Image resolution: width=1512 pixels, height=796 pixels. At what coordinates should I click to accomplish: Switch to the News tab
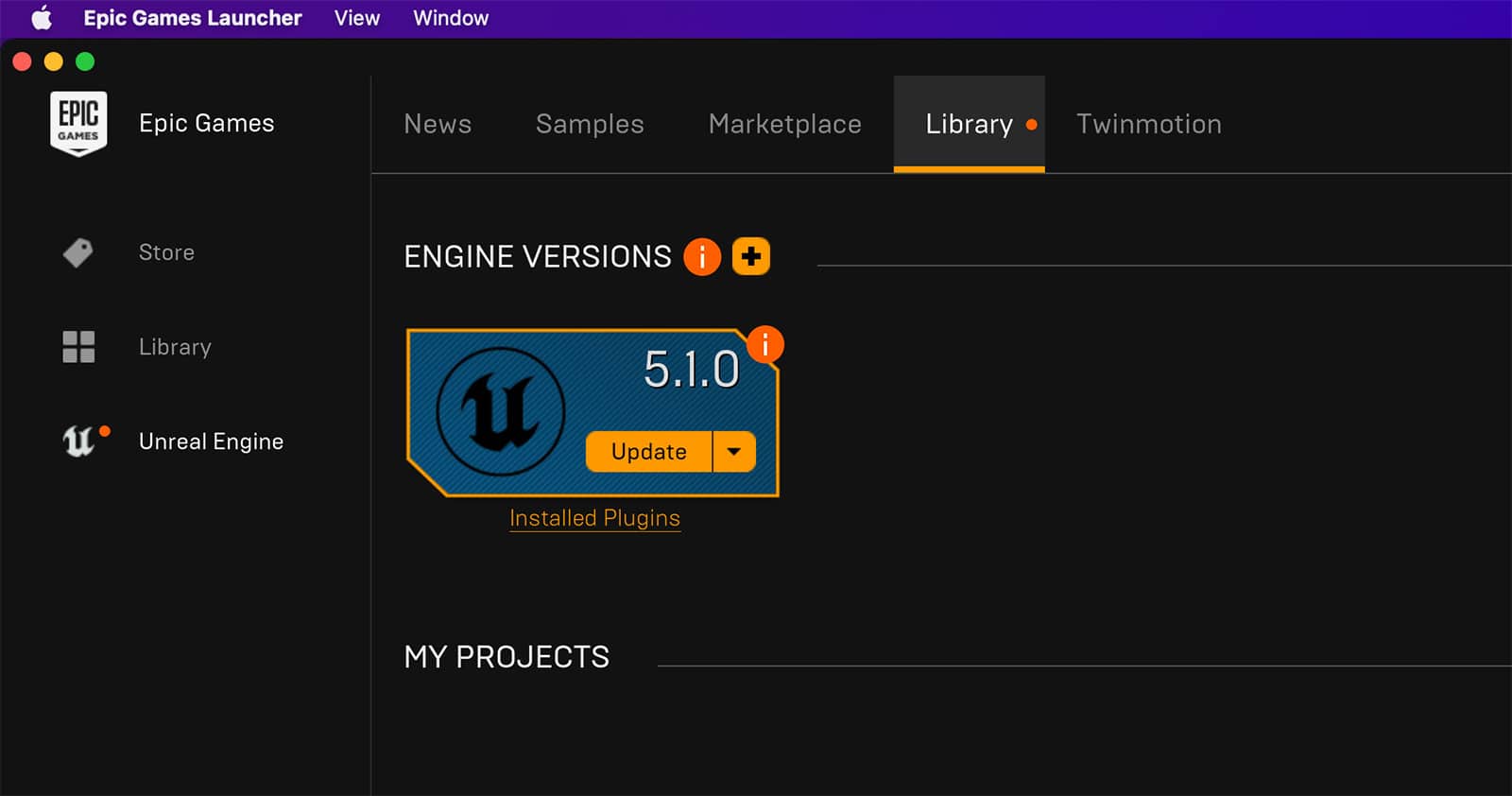point(438,124)
